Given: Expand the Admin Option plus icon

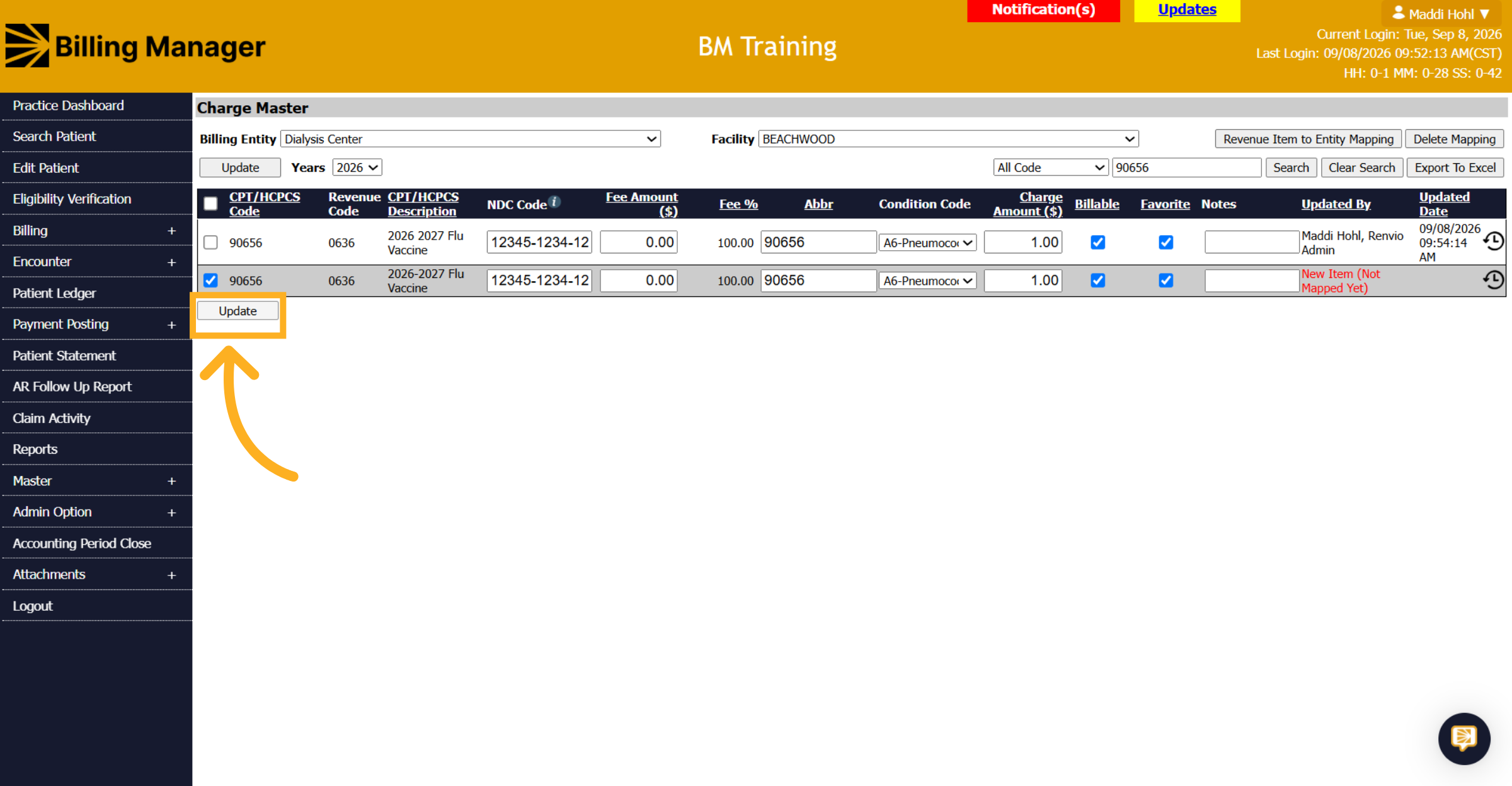Looking at the screenshot, I should coord(171,512).
